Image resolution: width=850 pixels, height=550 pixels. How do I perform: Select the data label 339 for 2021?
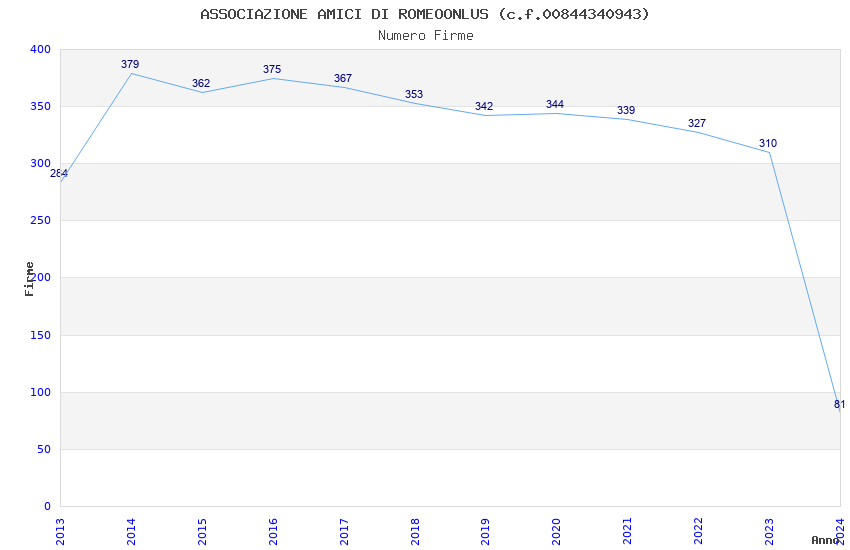pos(626,111)
